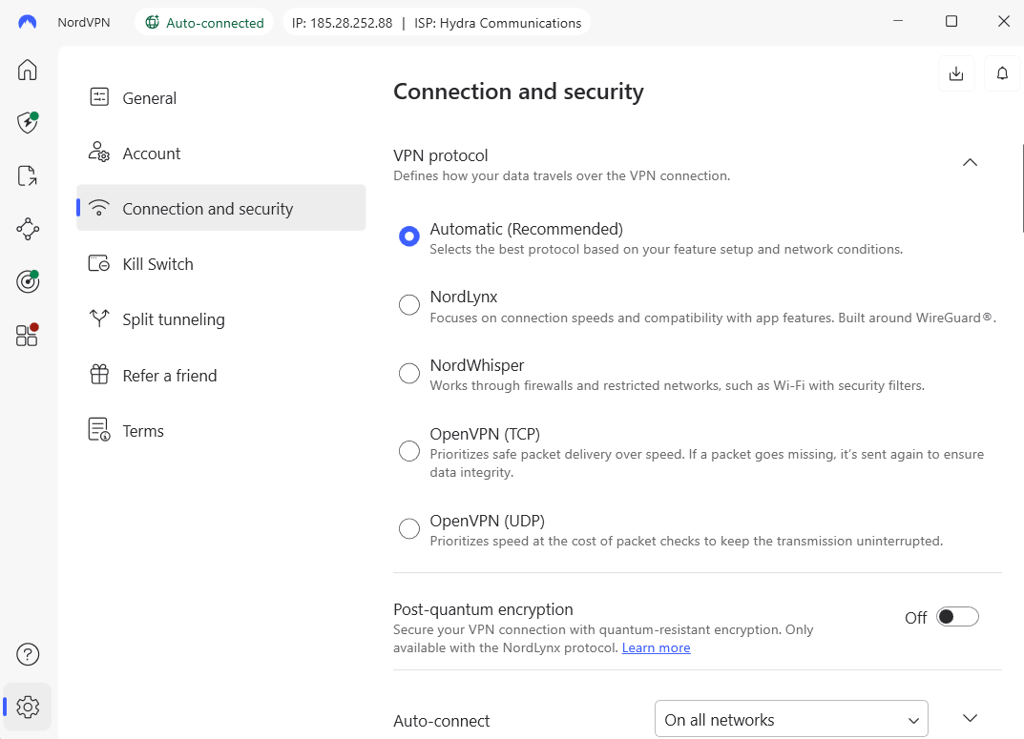Open the Kill Switch tab
The height and width of the screenshot is (739, 1024).
[x=221, y=264]
